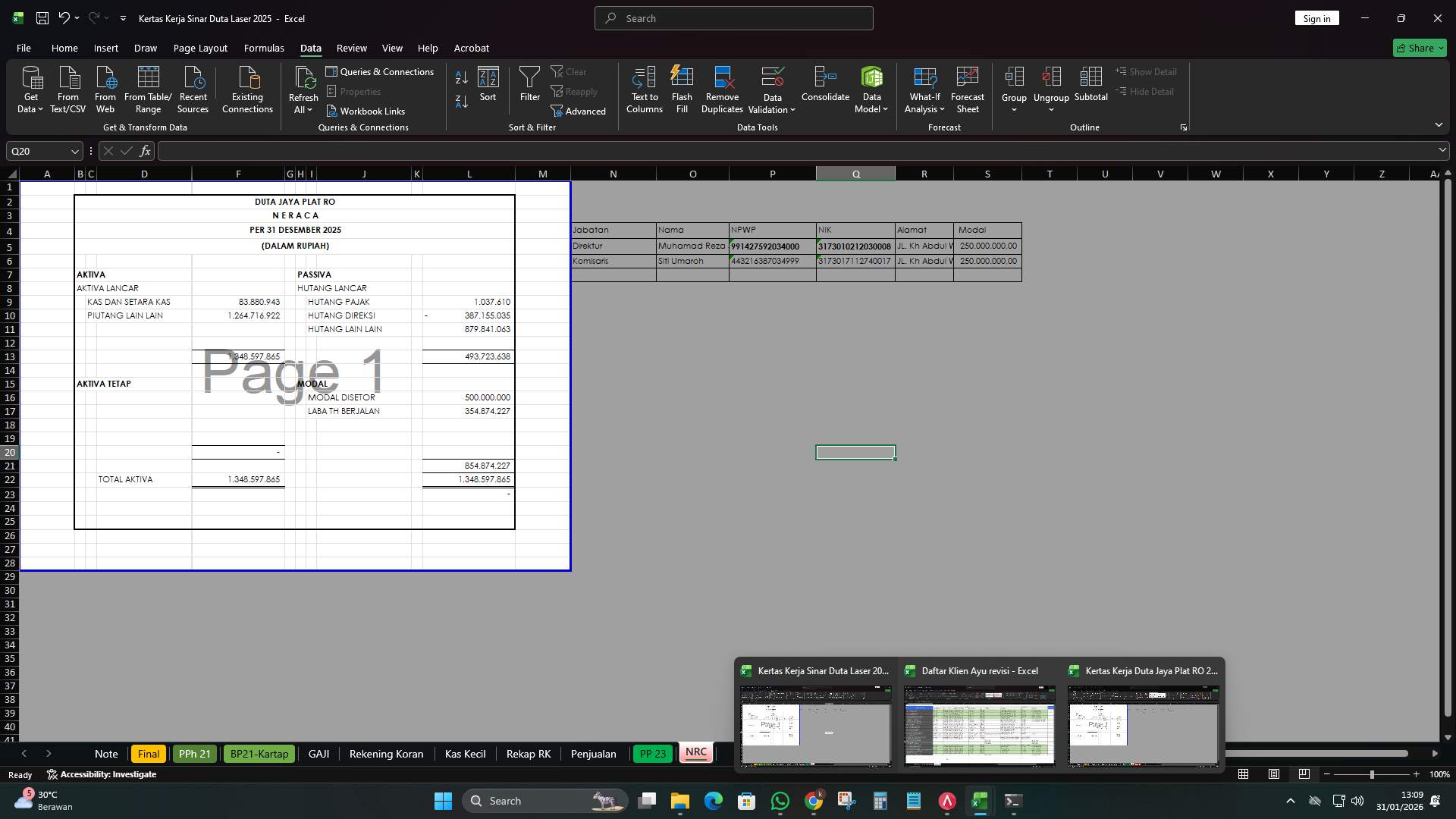Toggle Show Detail in Outline group
The height and width of the screenshot is (819, 1456).
(1147, 72)
